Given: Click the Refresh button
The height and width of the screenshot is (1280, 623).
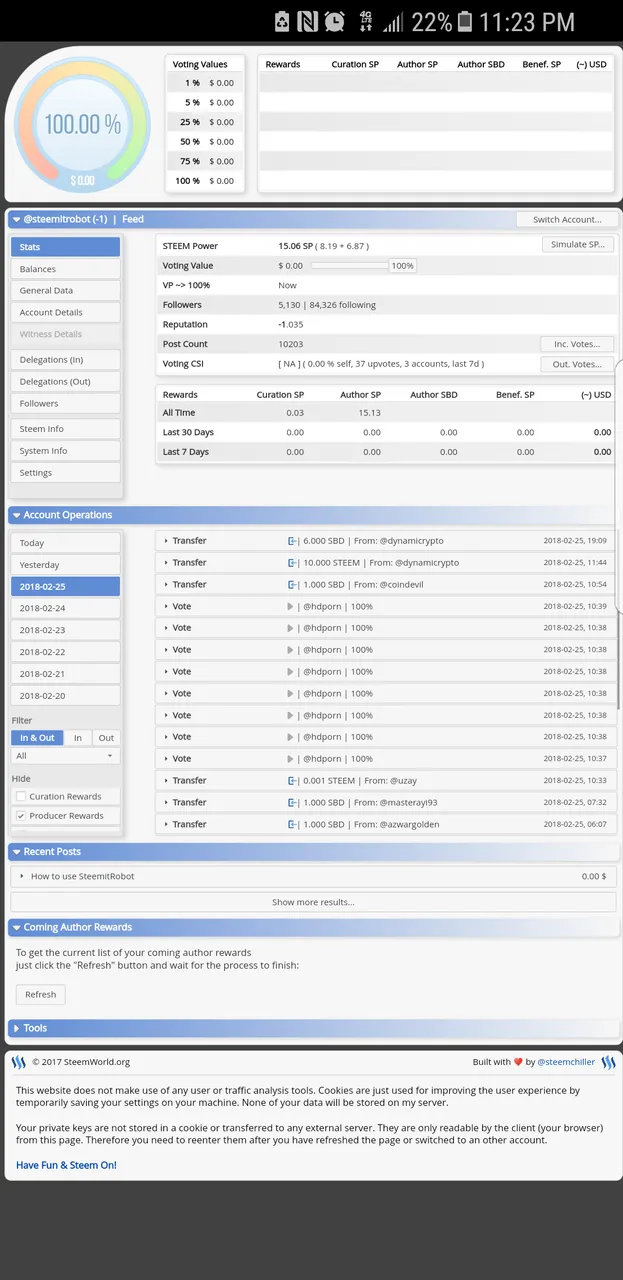Looking at the screenshot, I should 40,995.
